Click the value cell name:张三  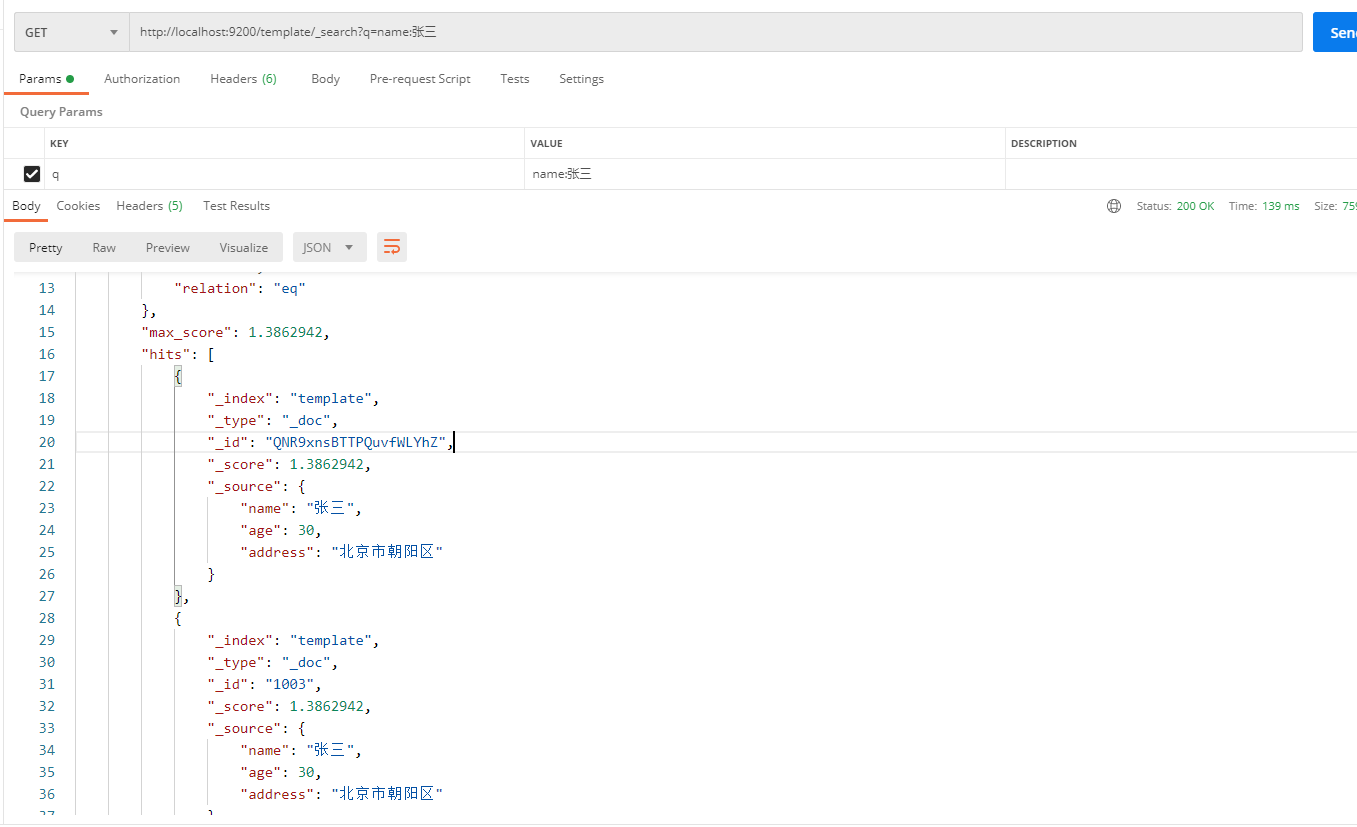click(765, 174)
